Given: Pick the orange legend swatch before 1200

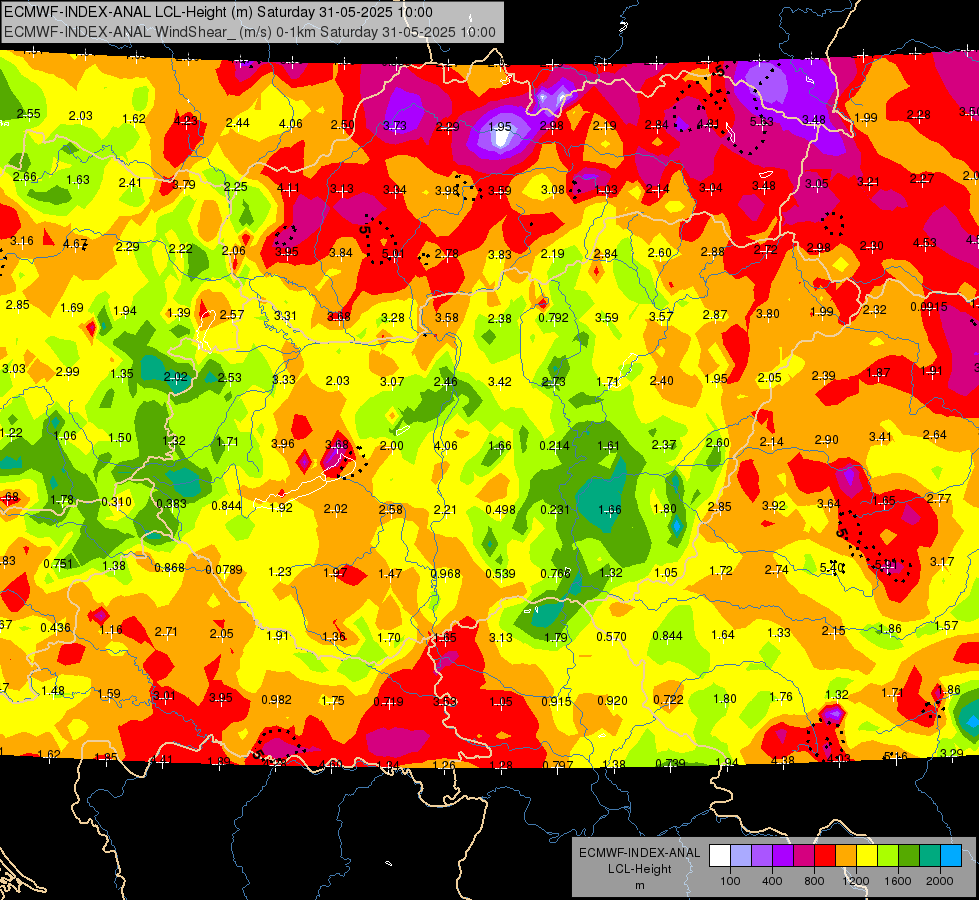Looking at the screenshot, I should coord(846,855).
